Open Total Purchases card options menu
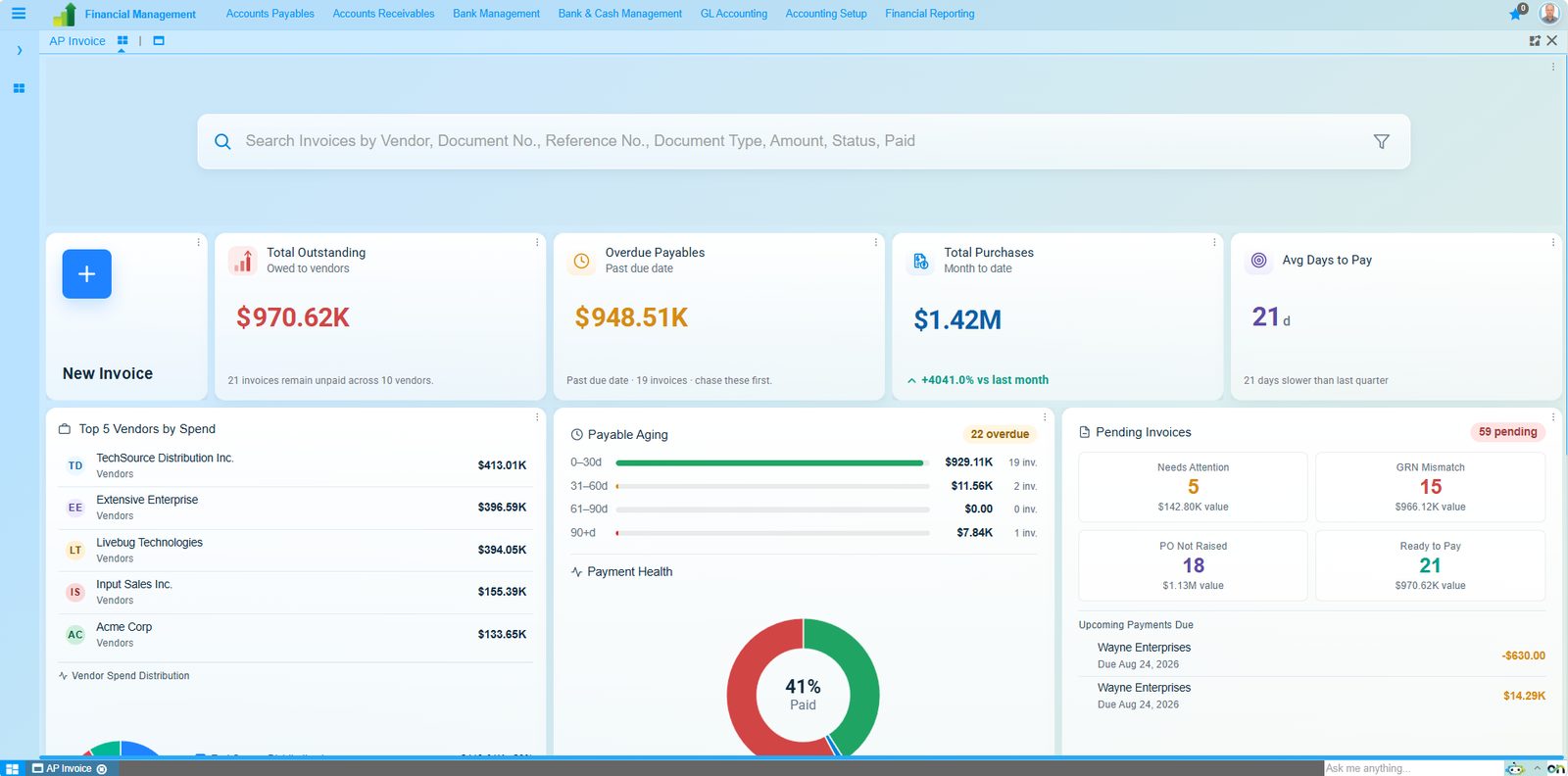1568x776 pixels. click(1214, 242)
